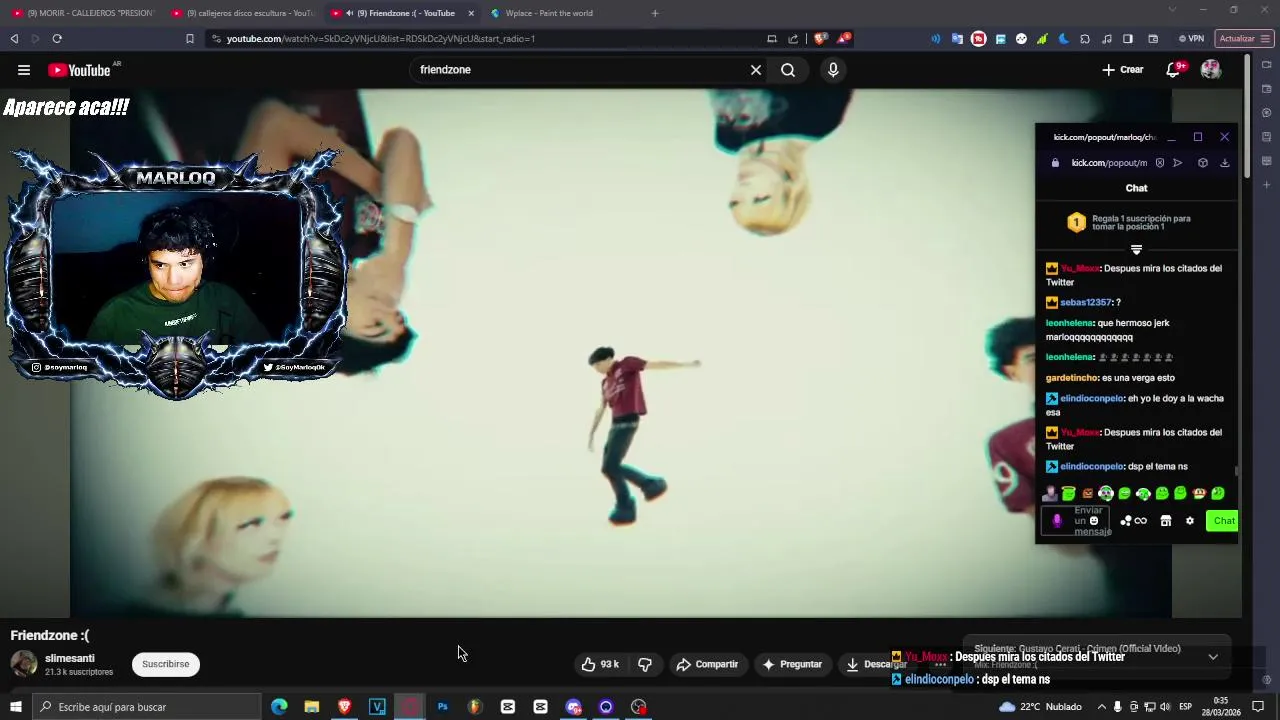Toggle the browser sidebar panel icon
The image size is (1280, 720).
click(x=1128, y=39)
